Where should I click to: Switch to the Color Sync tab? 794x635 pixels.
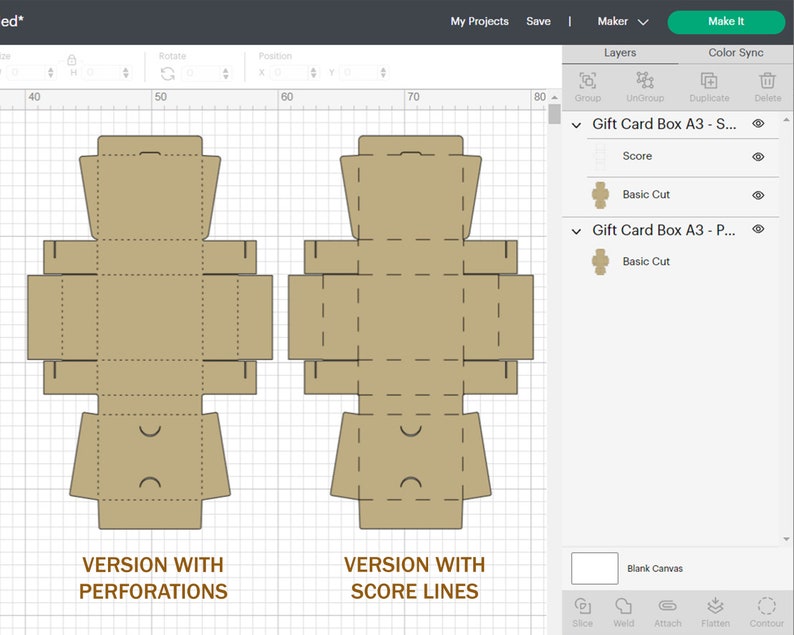736,53
